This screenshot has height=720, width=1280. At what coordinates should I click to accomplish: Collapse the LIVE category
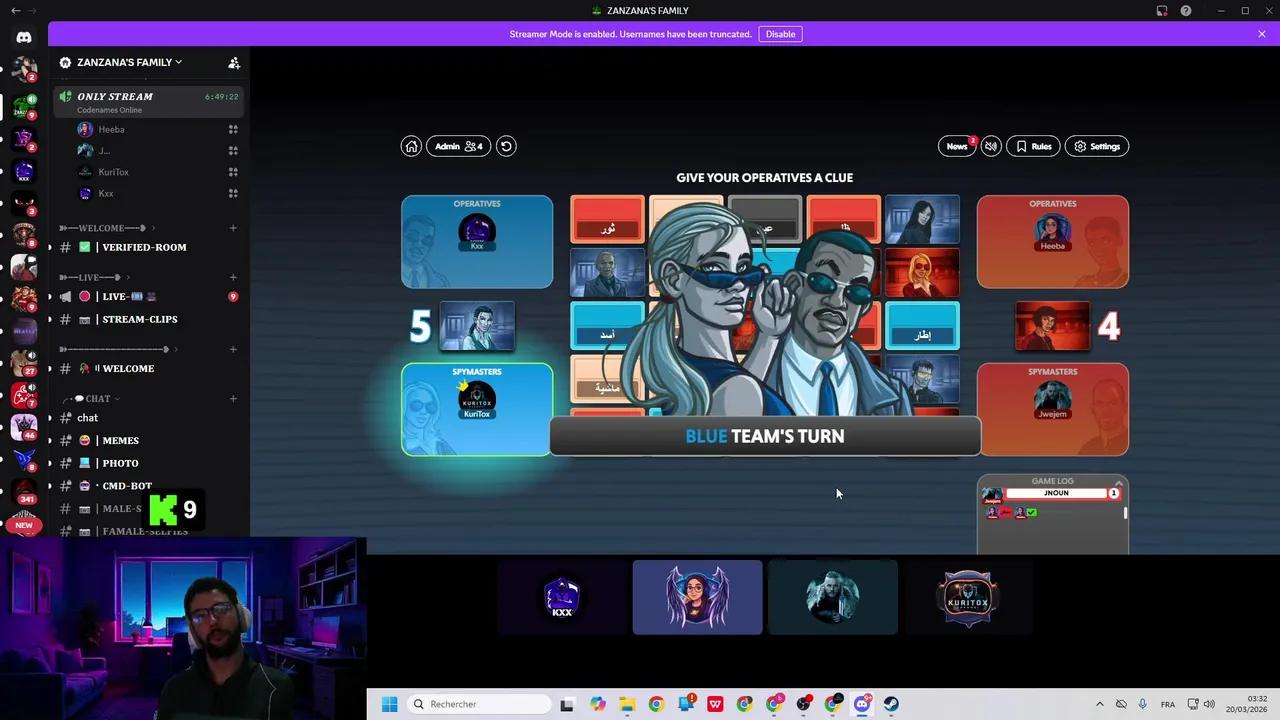click(x=94, y=277)
